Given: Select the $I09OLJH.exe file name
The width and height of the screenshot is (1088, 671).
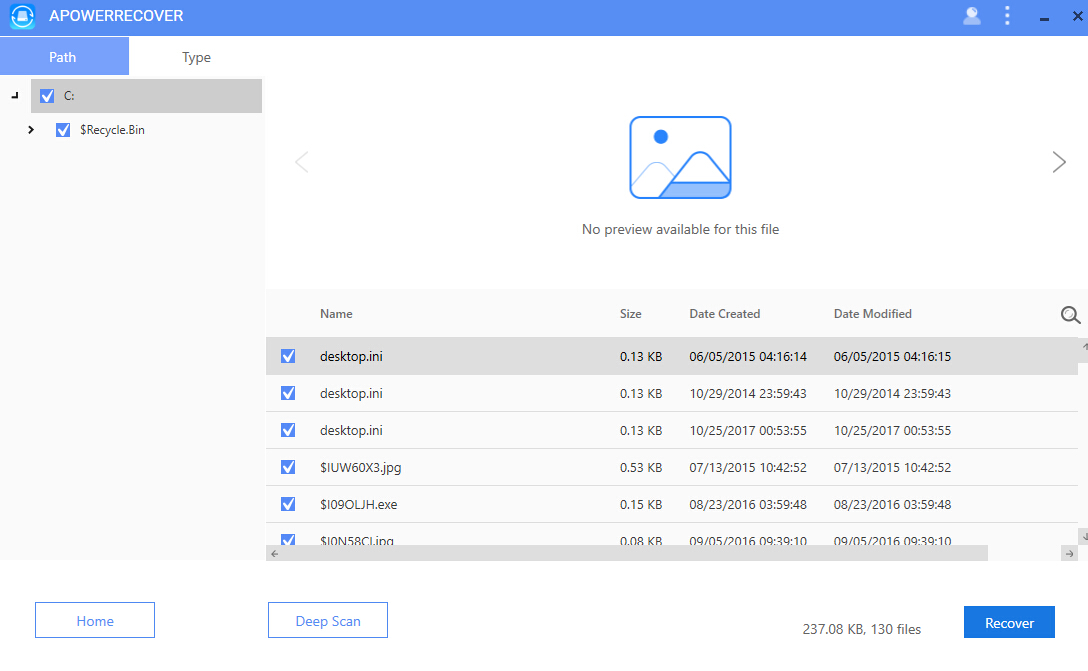Looking at the screenshot, I should click(x=359, y=504).
